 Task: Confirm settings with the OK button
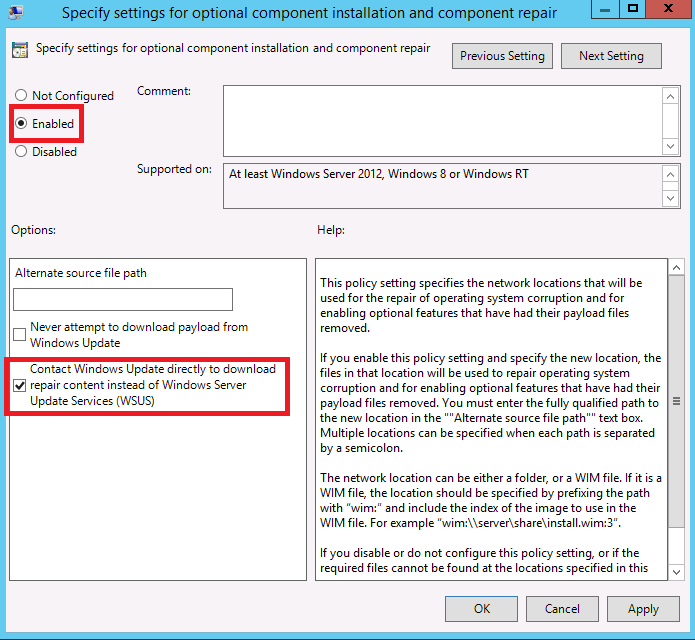point(481,609)
